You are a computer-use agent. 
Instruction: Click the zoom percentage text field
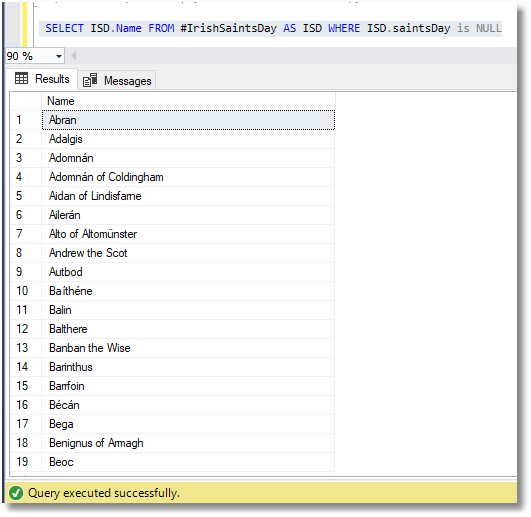(29, 56)
